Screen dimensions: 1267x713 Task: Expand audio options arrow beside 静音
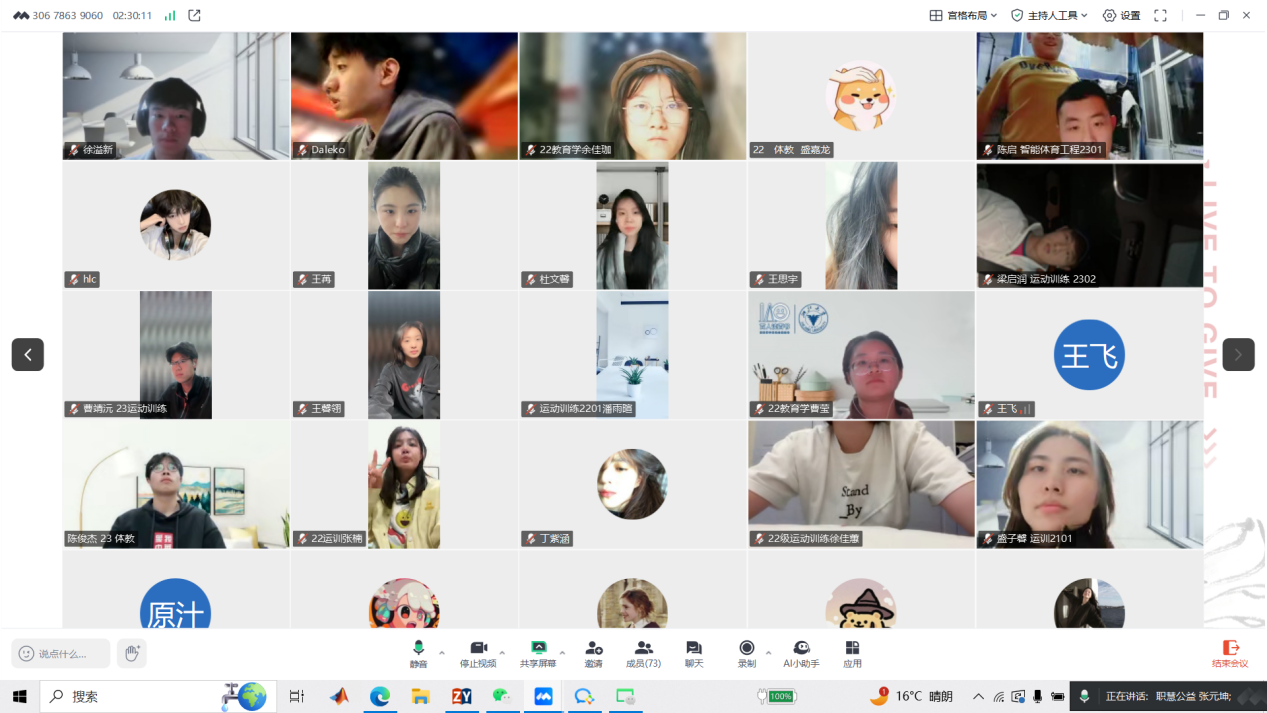pos(442,653)
